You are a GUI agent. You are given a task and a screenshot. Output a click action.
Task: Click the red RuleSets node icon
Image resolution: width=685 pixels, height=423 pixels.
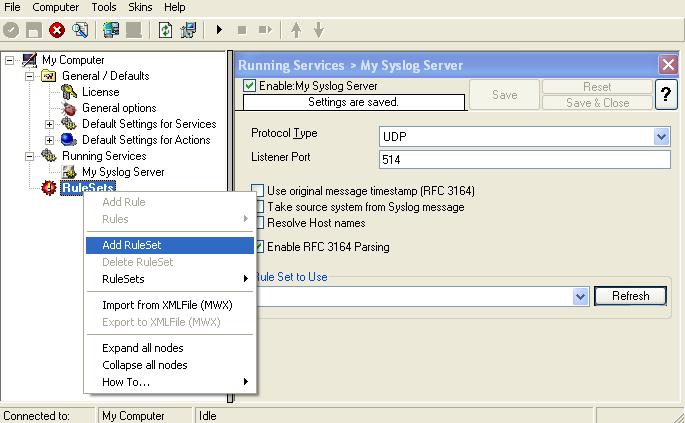click(x=48, y=188)
